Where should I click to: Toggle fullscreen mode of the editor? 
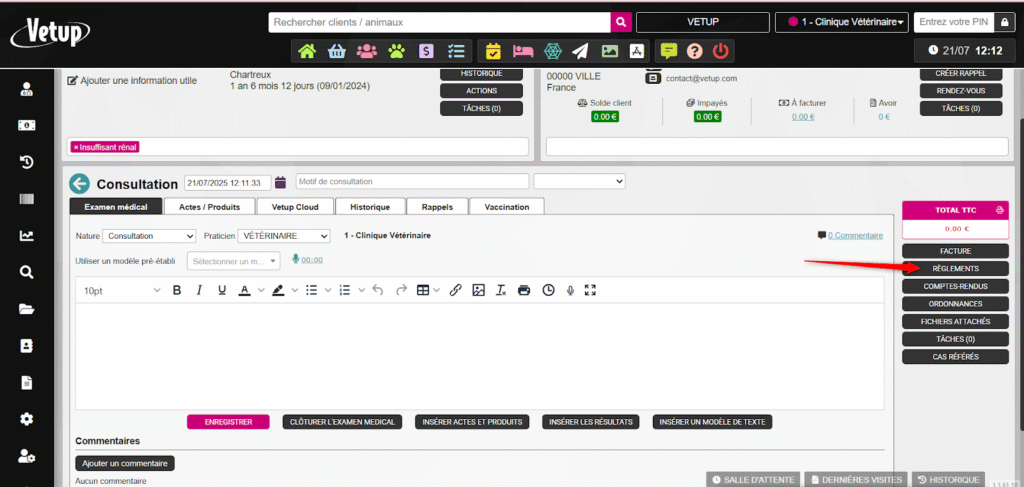point(590,290)
